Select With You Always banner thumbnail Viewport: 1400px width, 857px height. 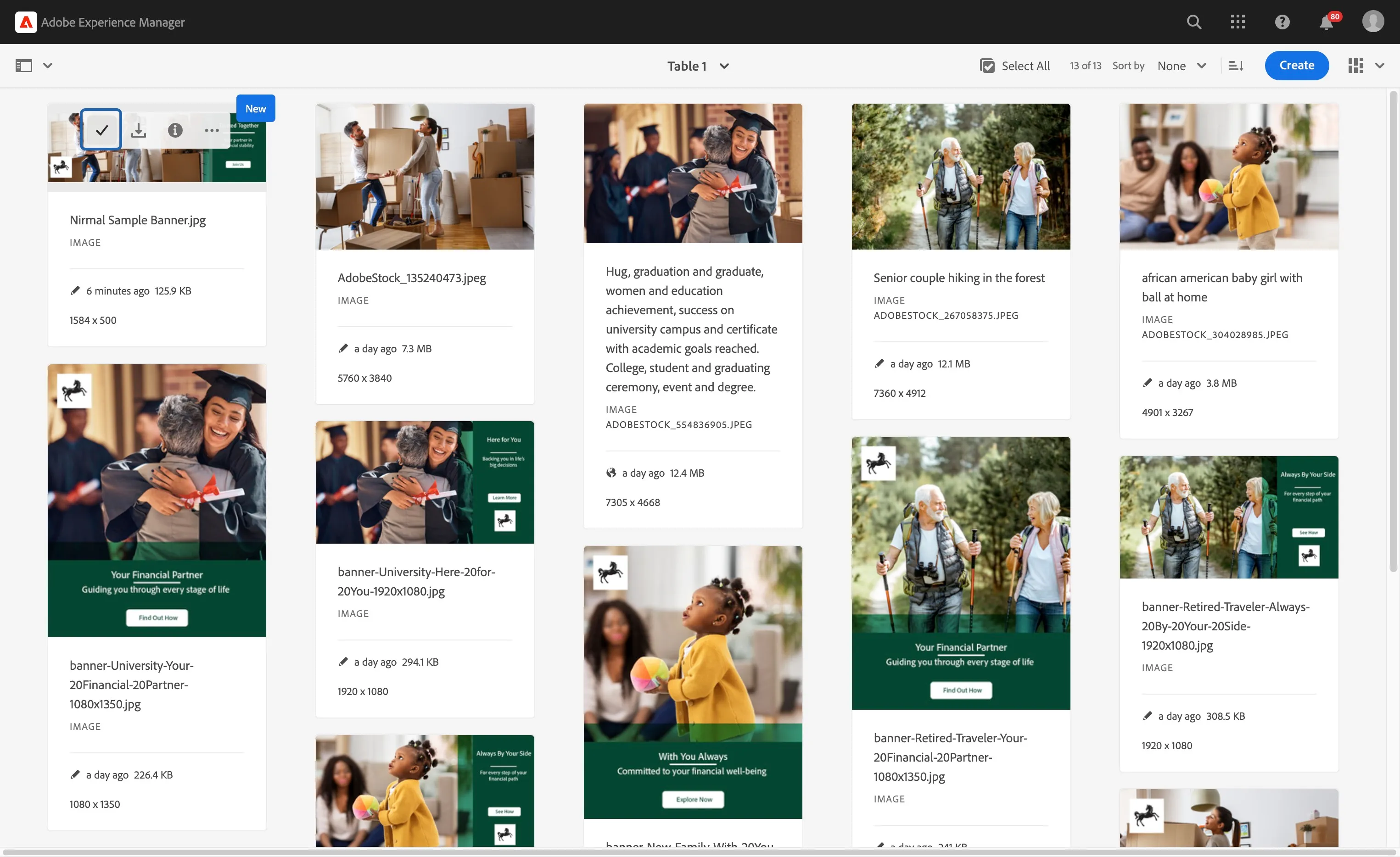point(693,682)
